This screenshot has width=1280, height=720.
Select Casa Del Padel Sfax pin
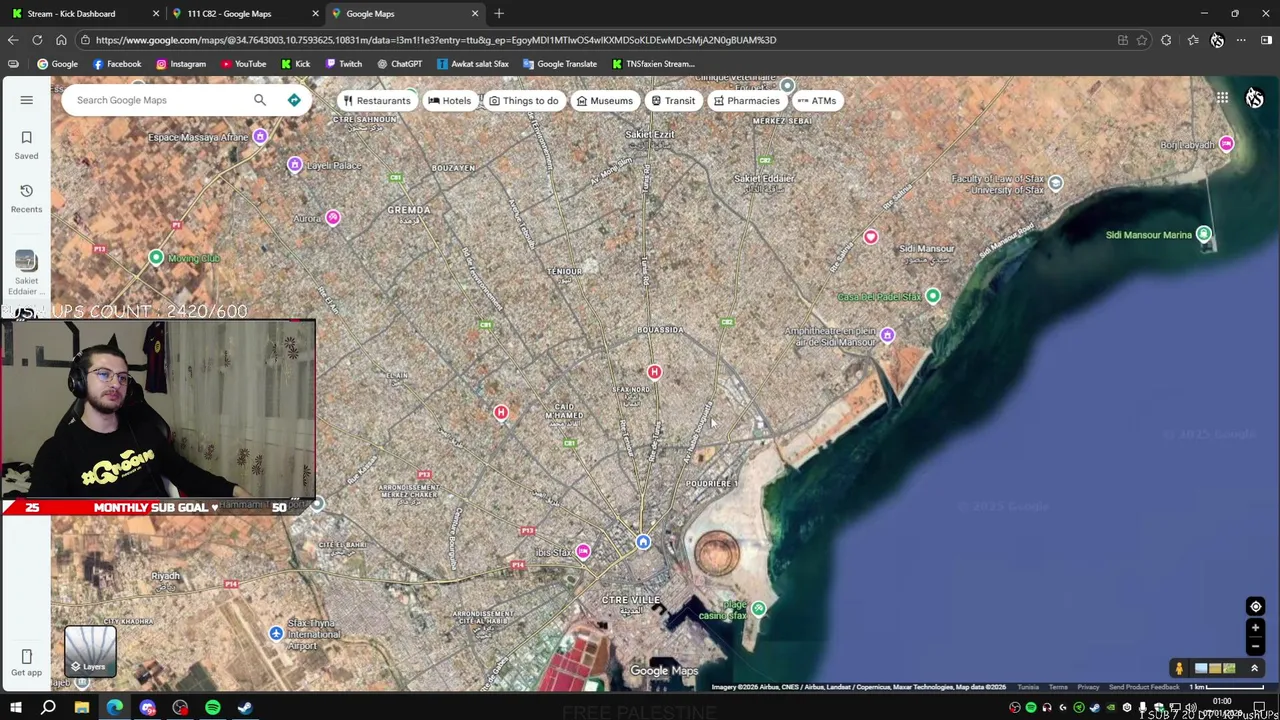pyautogui.click(x=933, y=297)
